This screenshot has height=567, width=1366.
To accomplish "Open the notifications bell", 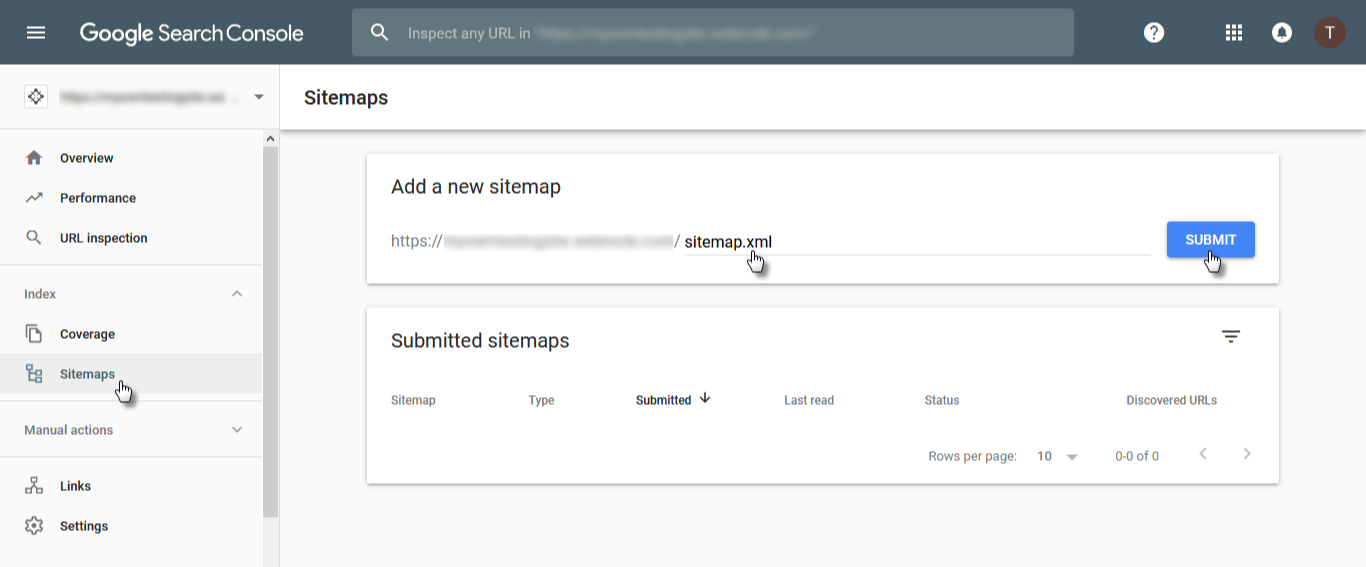I will [x=1281, y=33].
